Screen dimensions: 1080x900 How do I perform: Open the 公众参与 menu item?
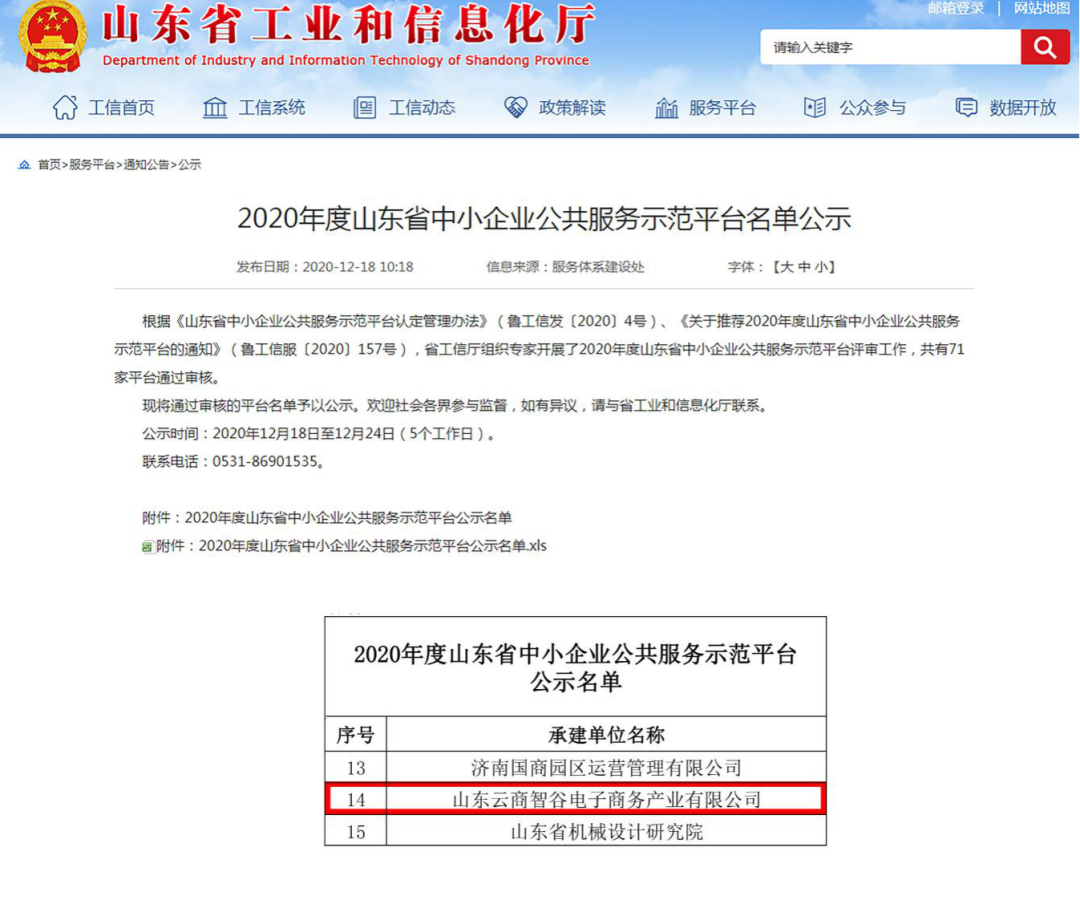tap(872, 107)
